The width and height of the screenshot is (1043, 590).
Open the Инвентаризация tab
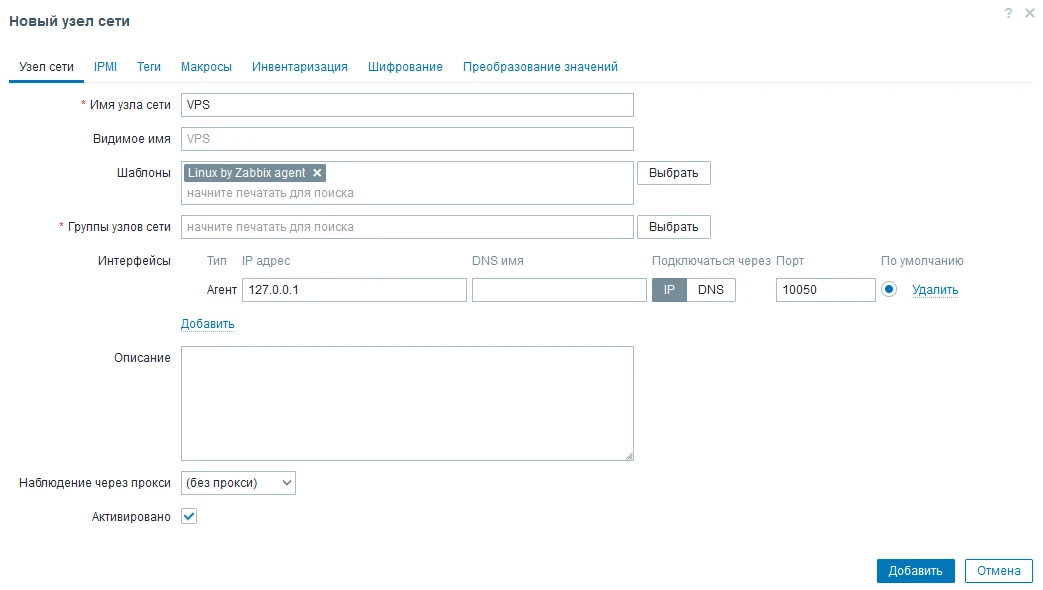click(x=300, y=67)
